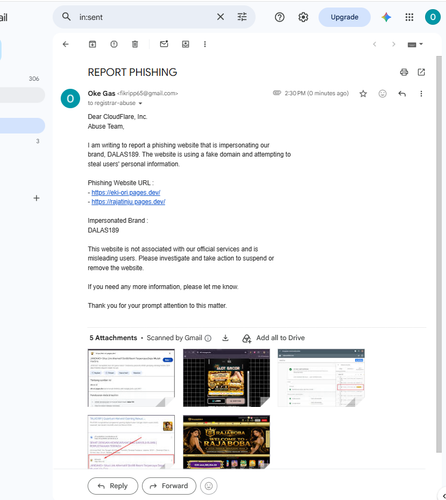Screen dimensions: 446x500
Task: Click the reply arrow in message header
Action: [402, 94]
